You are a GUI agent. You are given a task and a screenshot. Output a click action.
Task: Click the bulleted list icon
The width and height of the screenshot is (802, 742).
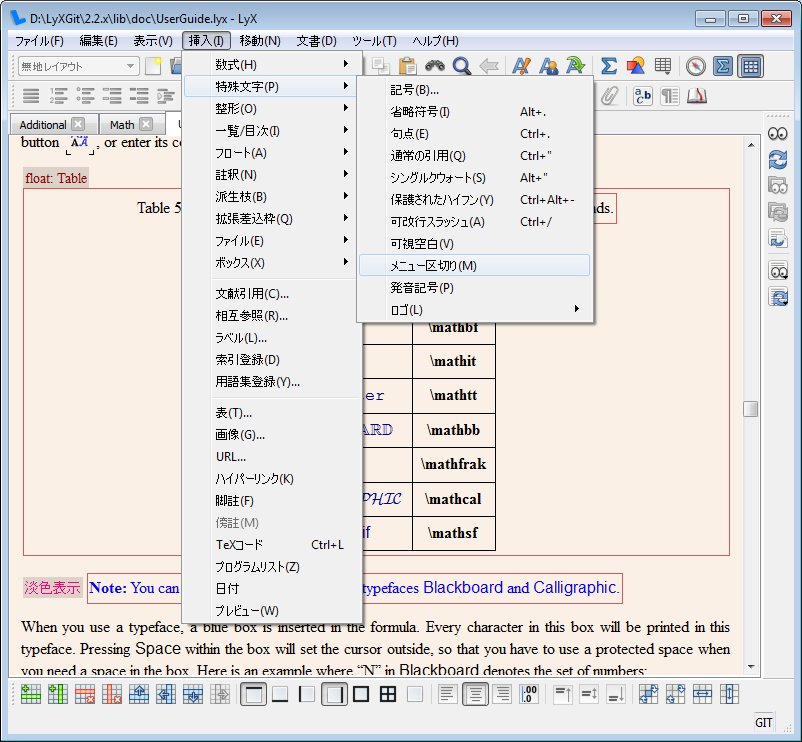(x=85, y=96)
